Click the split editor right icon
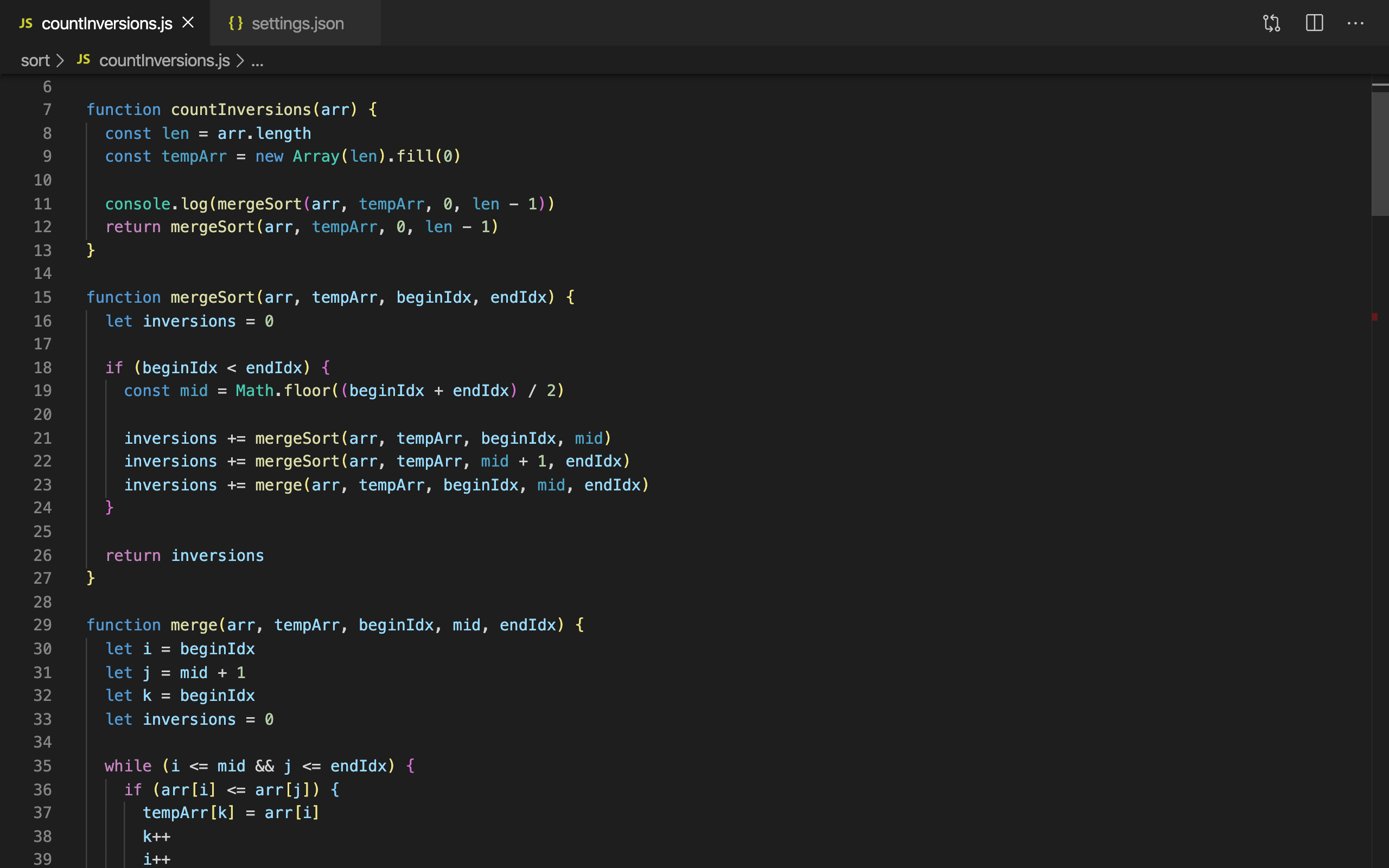The height and width of the screenshot is (868, 1389). [1314, 23]
